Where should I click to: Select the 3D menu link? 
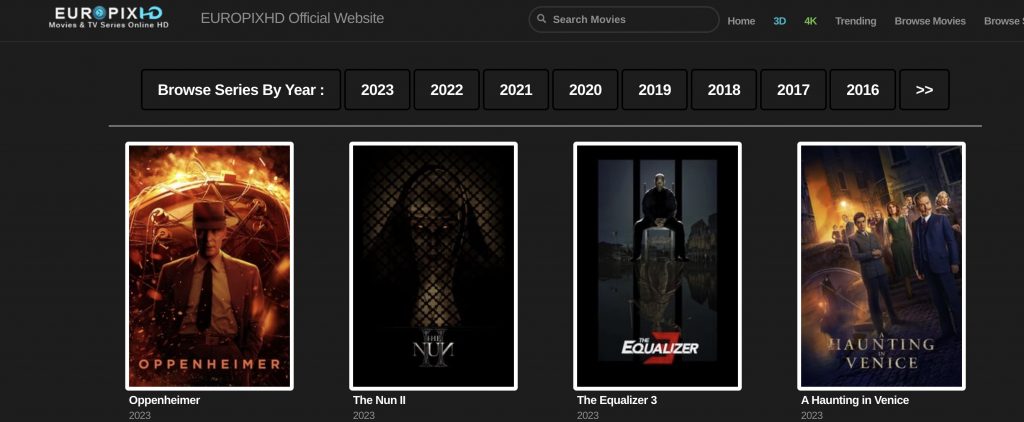coord(780,21)
